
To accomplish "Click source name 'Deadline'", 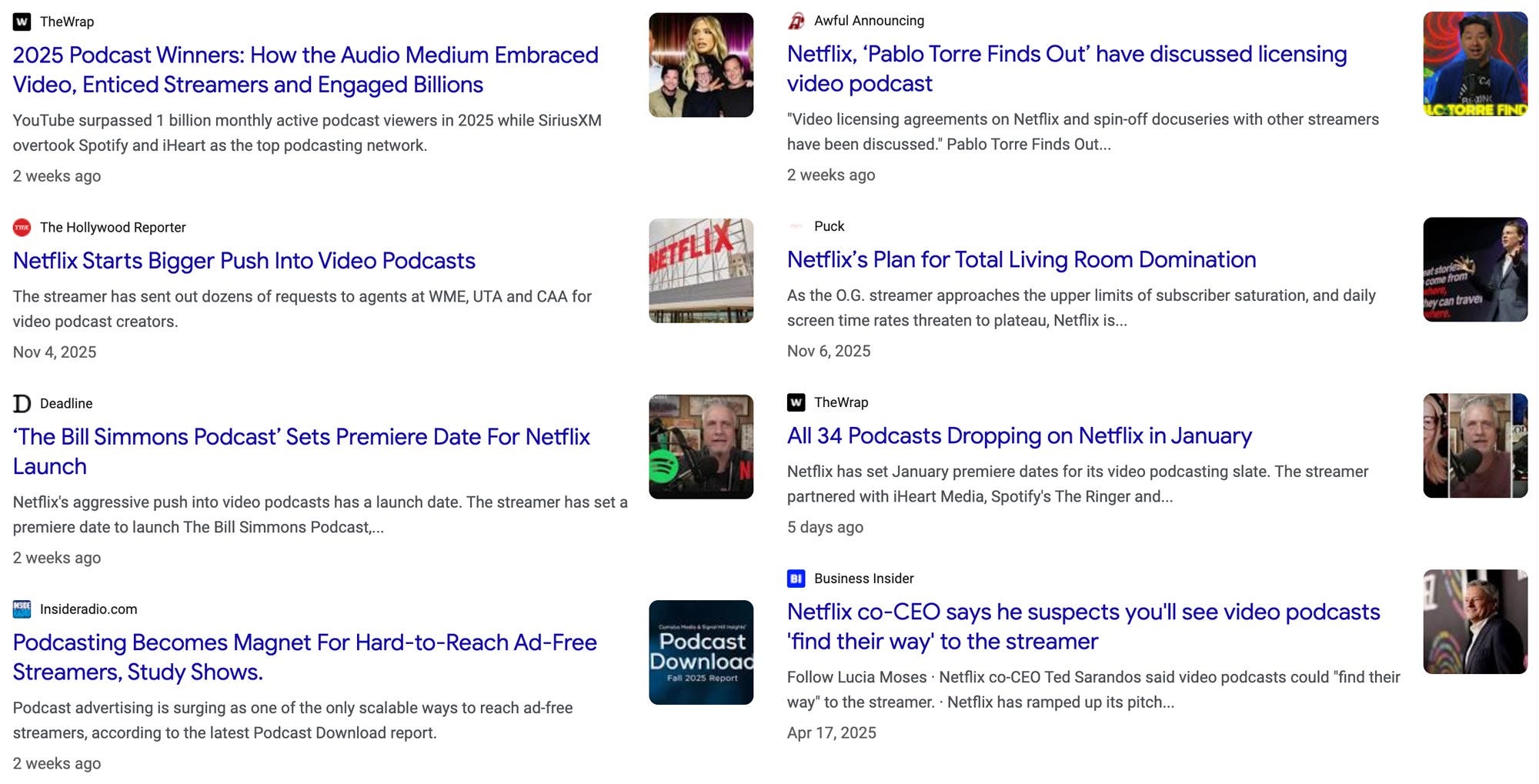I will (66, 403).
